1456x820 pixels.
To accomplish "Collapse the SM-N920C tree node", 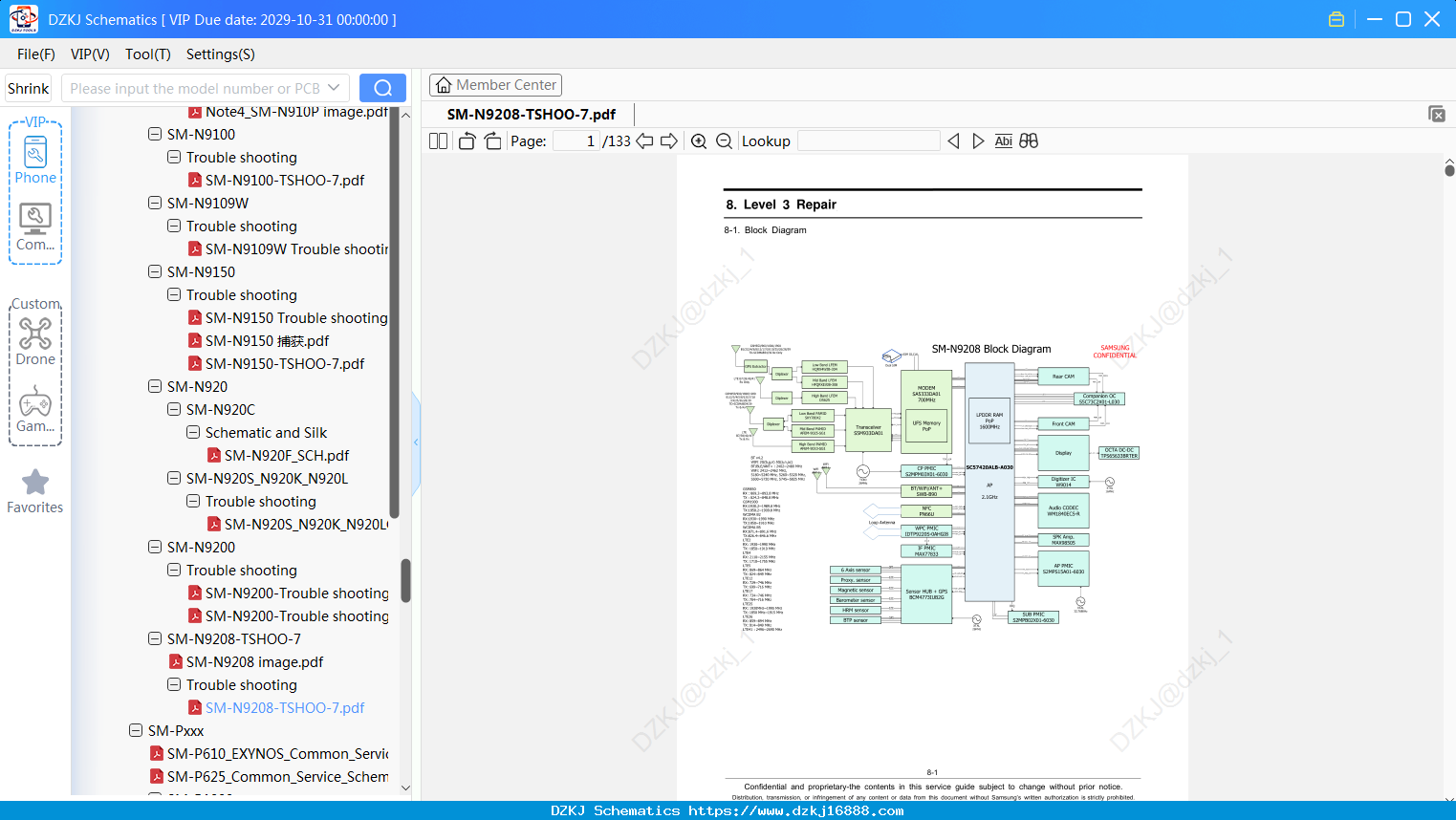I will tap(174, 409).
